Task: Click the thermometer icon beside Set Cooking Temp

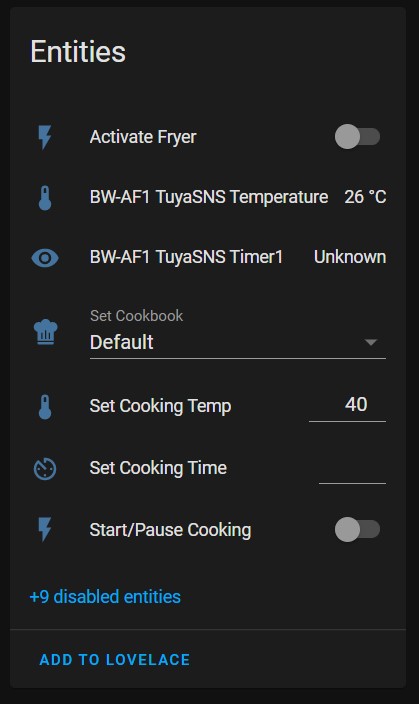Action: (45, 407)
